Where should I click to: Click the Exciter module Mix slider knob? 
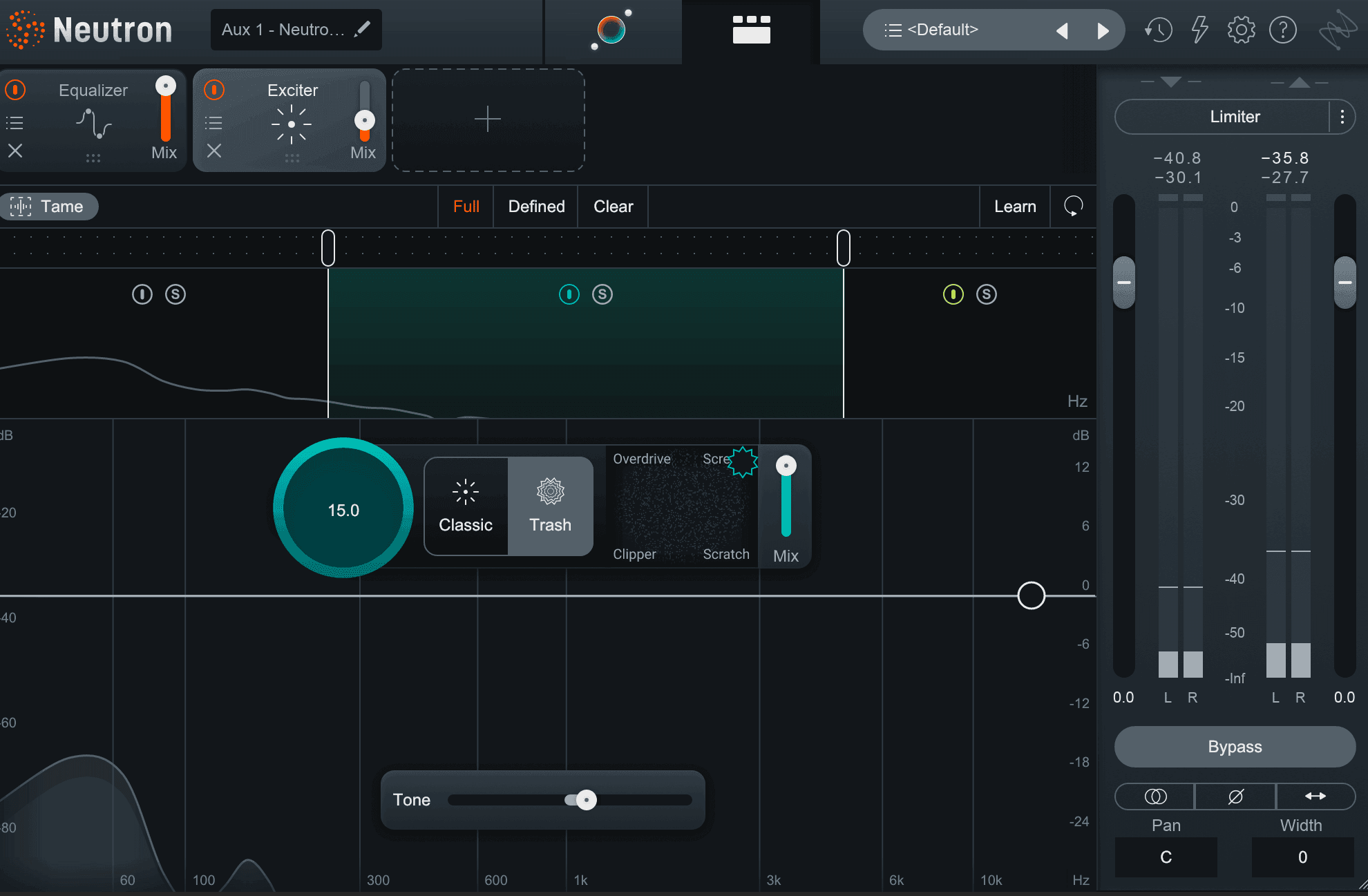pos(365,121)
